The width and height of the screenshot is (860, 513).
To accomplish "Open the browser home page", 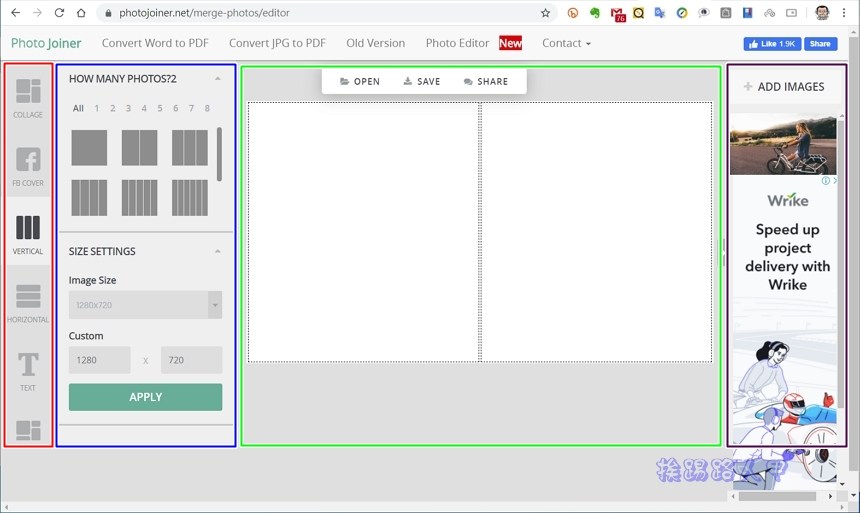I will 81,13.
